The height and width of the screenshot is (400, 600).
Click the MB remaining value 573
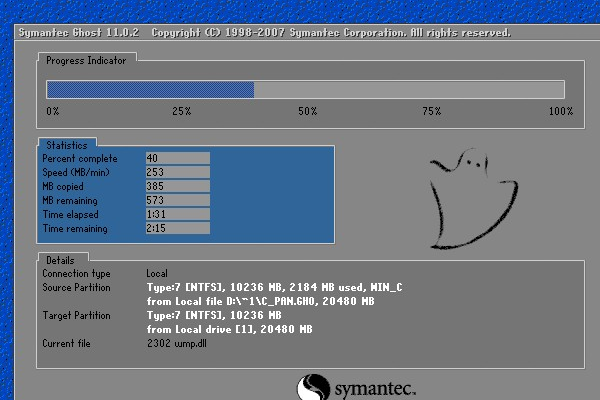coord(178,200)
